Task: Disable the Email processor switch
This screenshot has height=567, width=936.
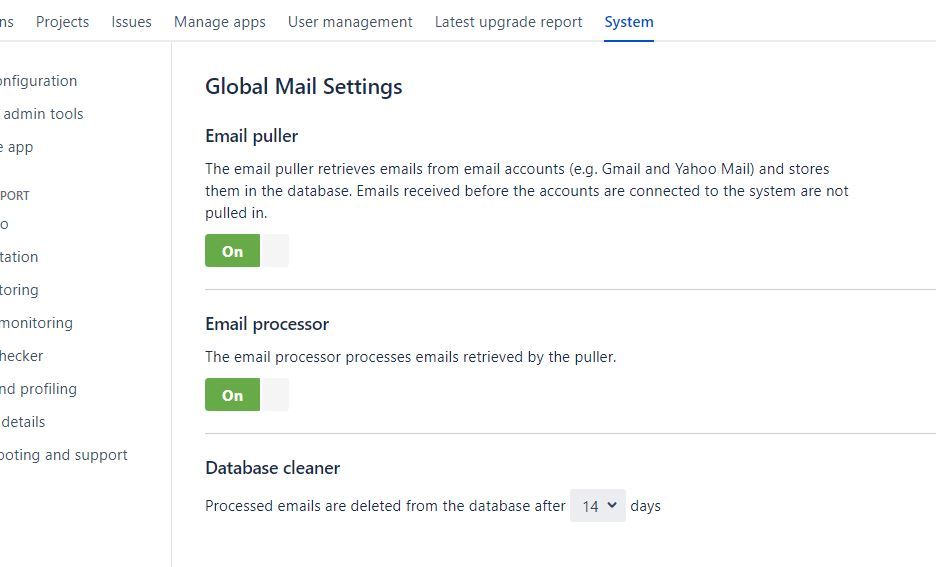Action: [247, 395]
